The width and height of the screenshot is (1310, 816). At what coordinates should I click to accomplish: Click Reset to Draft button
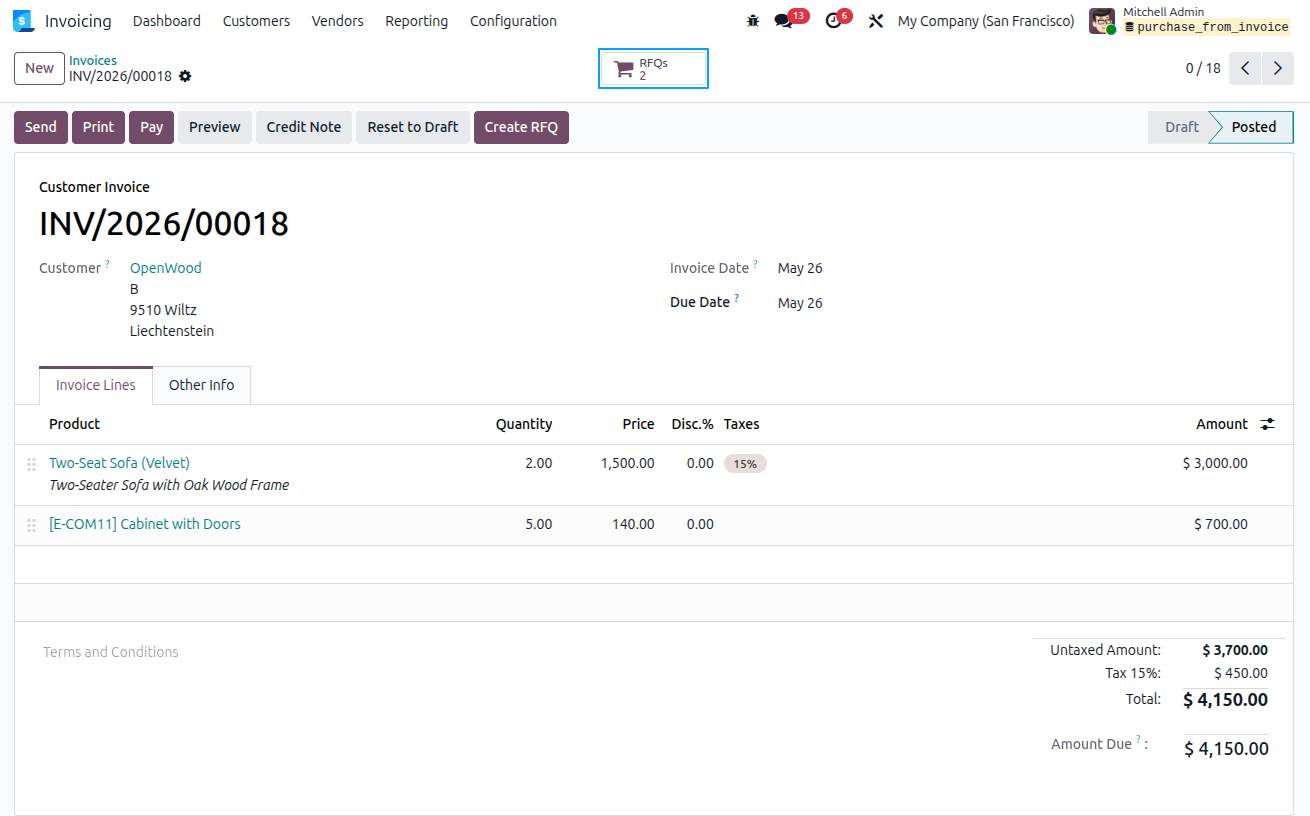tap(413, 127)
